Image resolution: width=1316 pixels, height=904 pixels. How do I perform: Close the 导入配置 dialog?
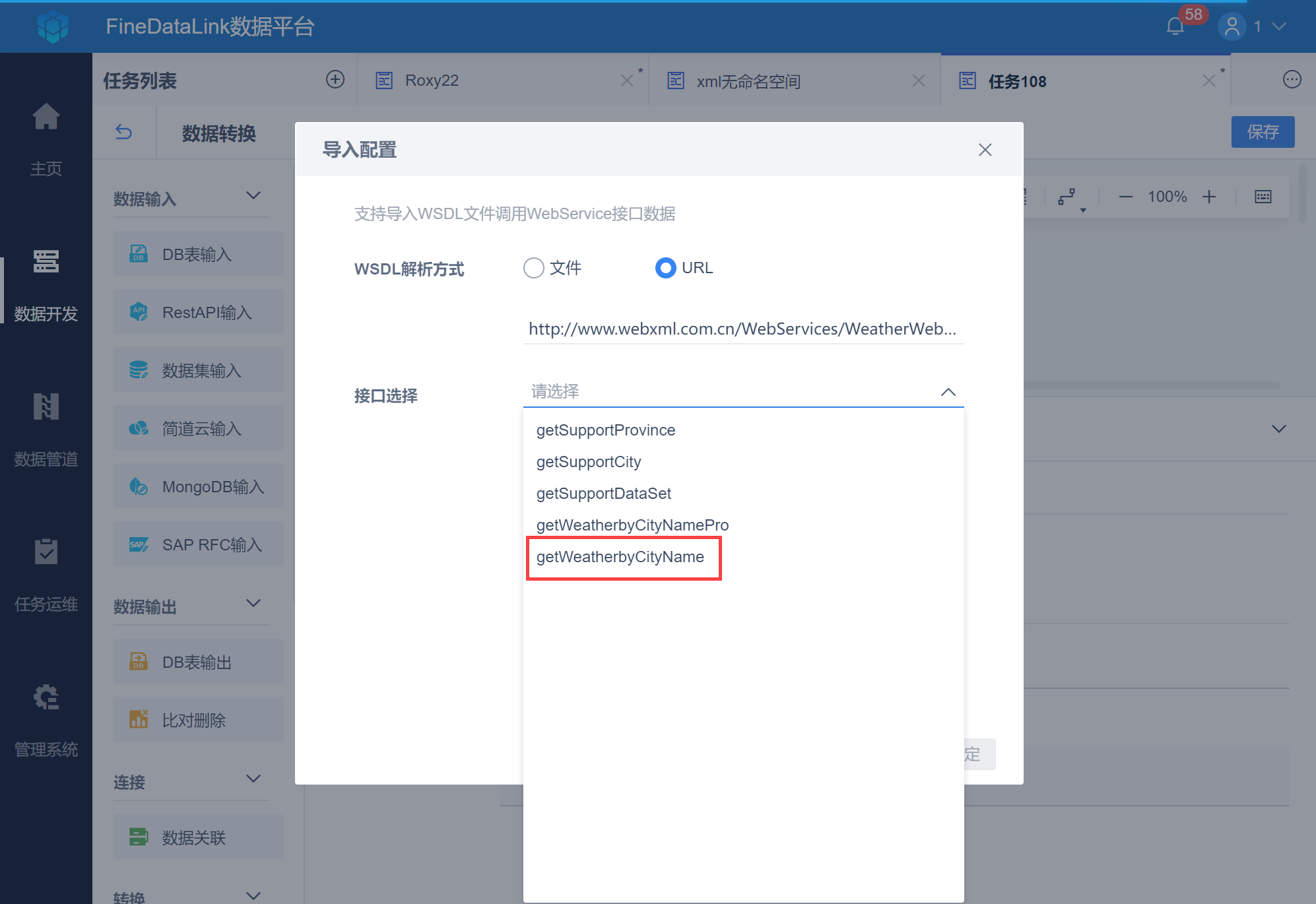tap(985, 150)
